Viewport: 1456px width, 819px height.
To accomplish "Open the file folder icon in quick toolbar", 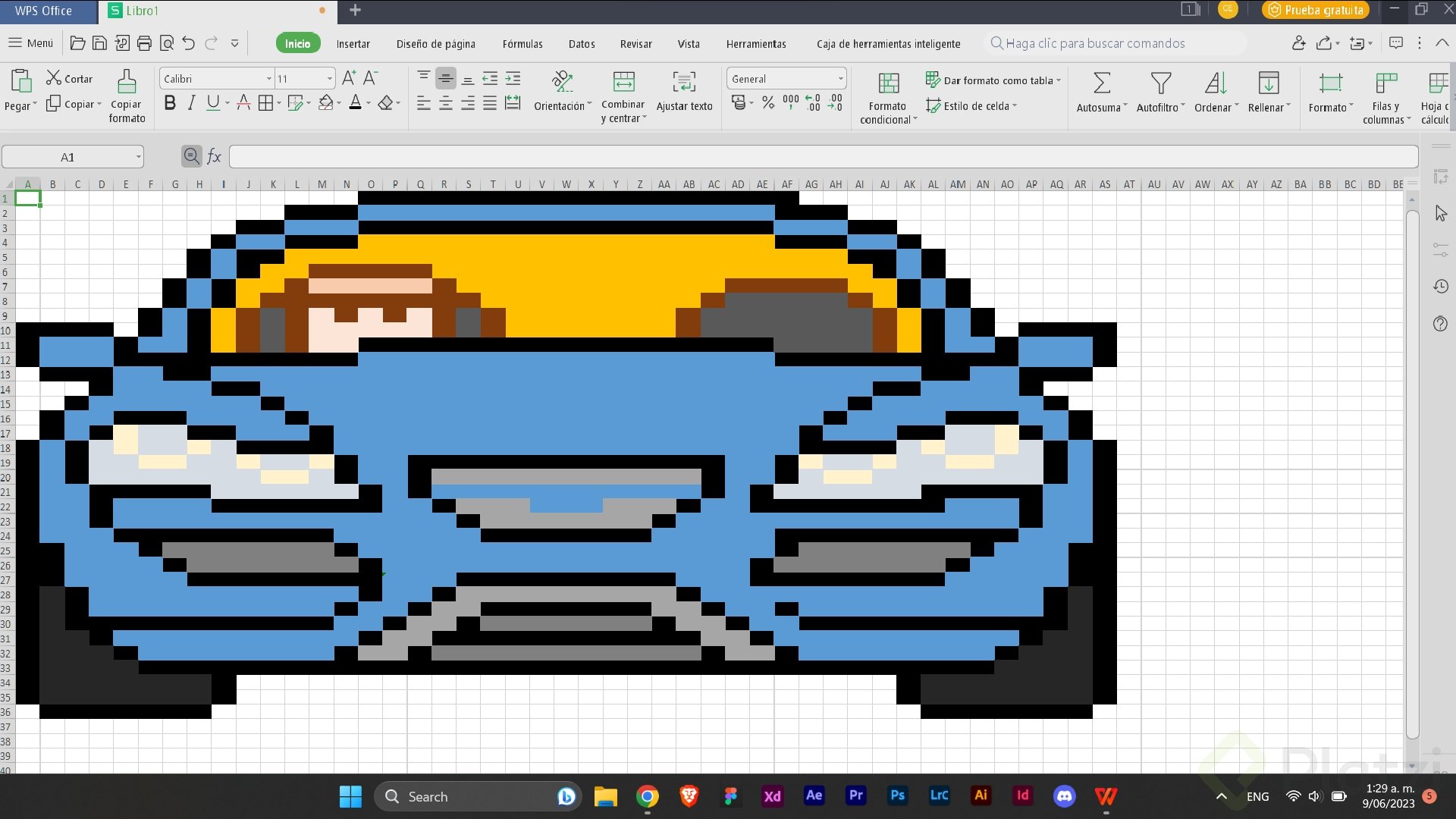I will click(77, 43).
